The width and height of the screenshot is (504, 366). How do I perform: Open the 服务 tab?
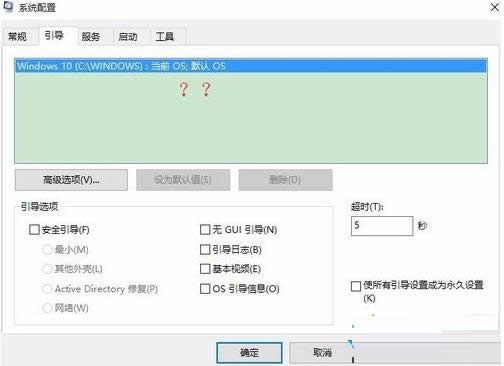pyautogui.click(x=91, y=36)
